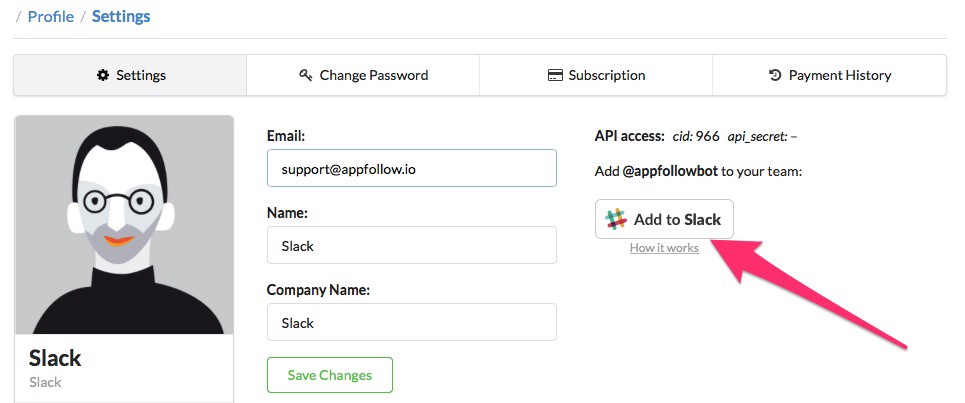Click the credit card icon beside Subscription

(x=555, y=75)
